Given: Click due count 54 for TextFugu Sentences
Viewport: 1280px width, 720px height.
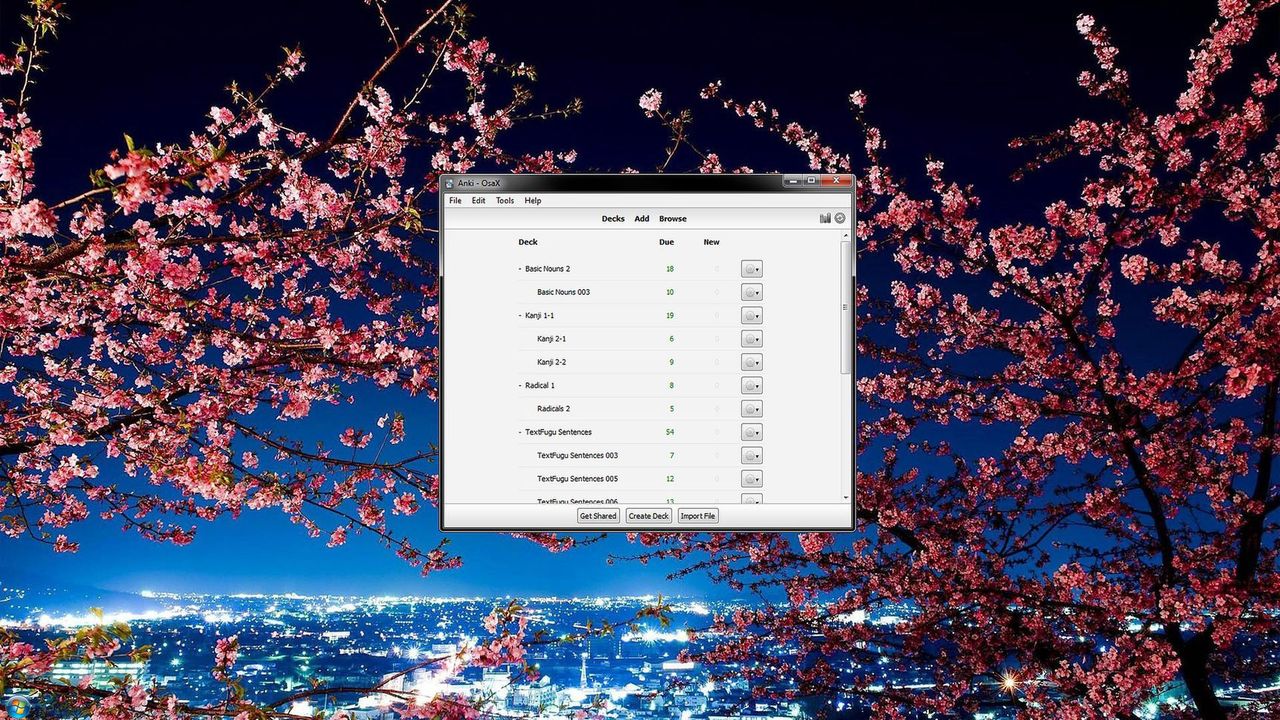Looking at the screenshot, I should tap(670, 432).
